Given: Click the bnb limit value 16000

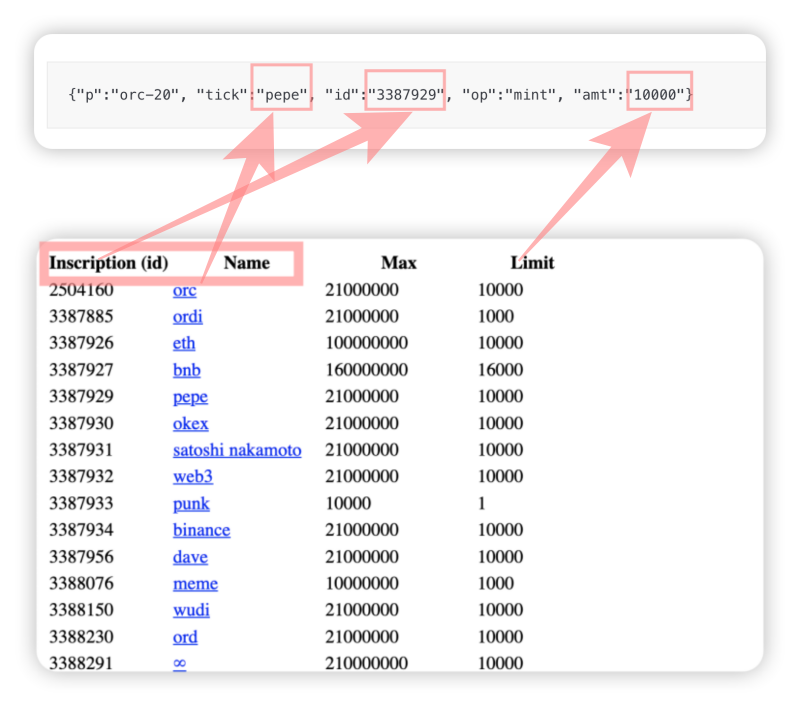Looking at the screenshot, I should point(500,370).
